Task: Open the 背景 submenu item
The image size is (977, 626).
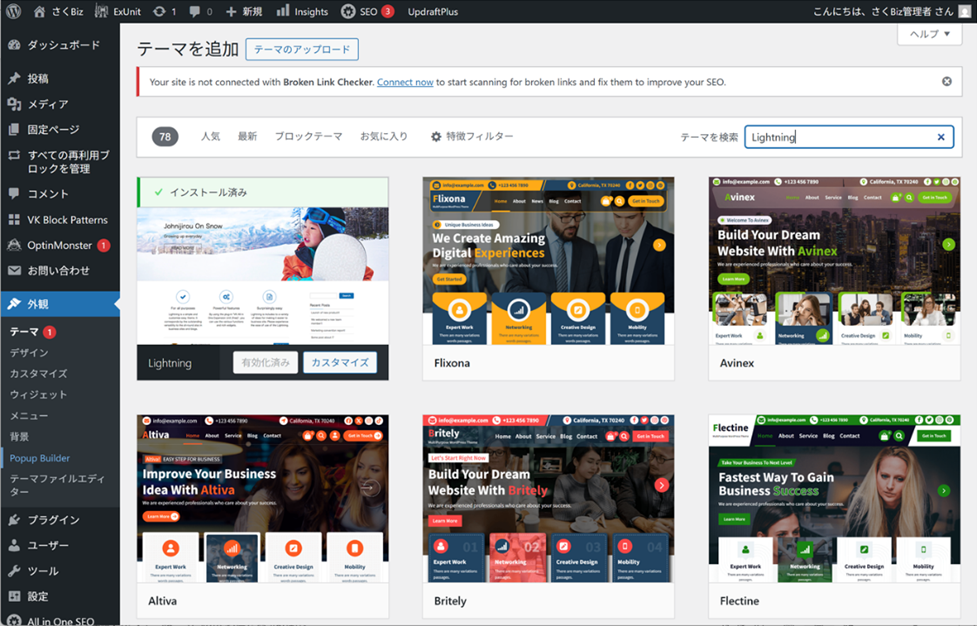Action: [19, 437]
